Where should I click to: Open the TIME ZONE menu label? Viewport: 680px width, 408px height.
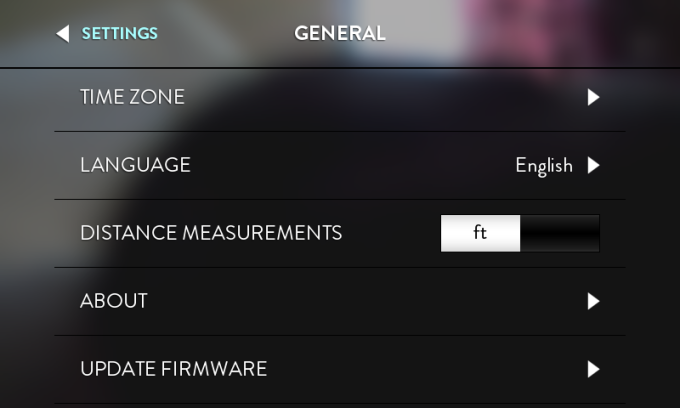132,97
